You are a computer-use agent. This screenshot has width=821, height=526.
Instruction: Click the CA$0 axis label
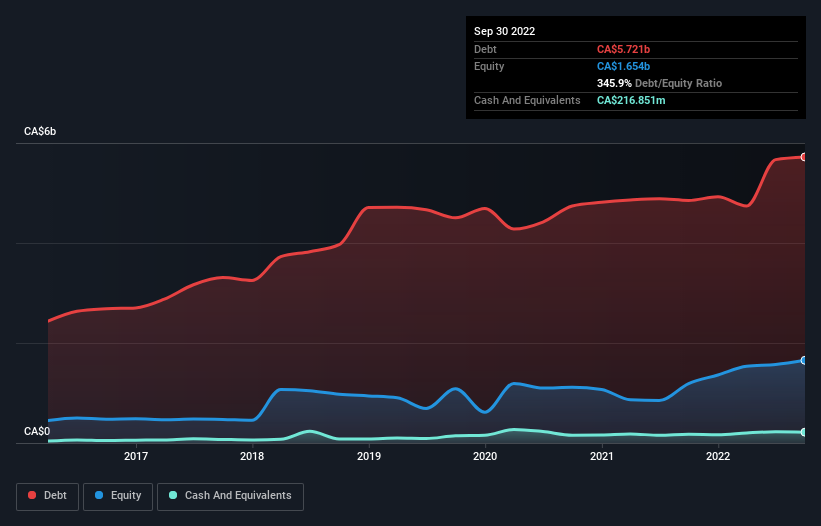tap(37, 431)
